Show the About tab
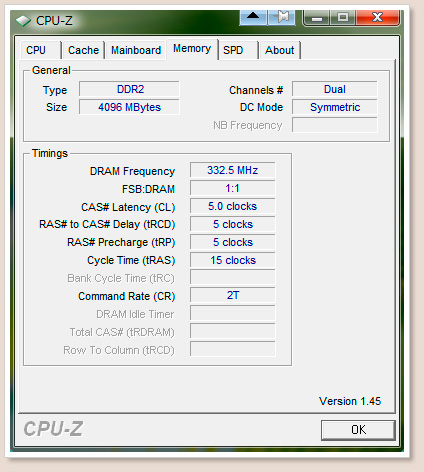424x472 pixels. click(280, 50)
